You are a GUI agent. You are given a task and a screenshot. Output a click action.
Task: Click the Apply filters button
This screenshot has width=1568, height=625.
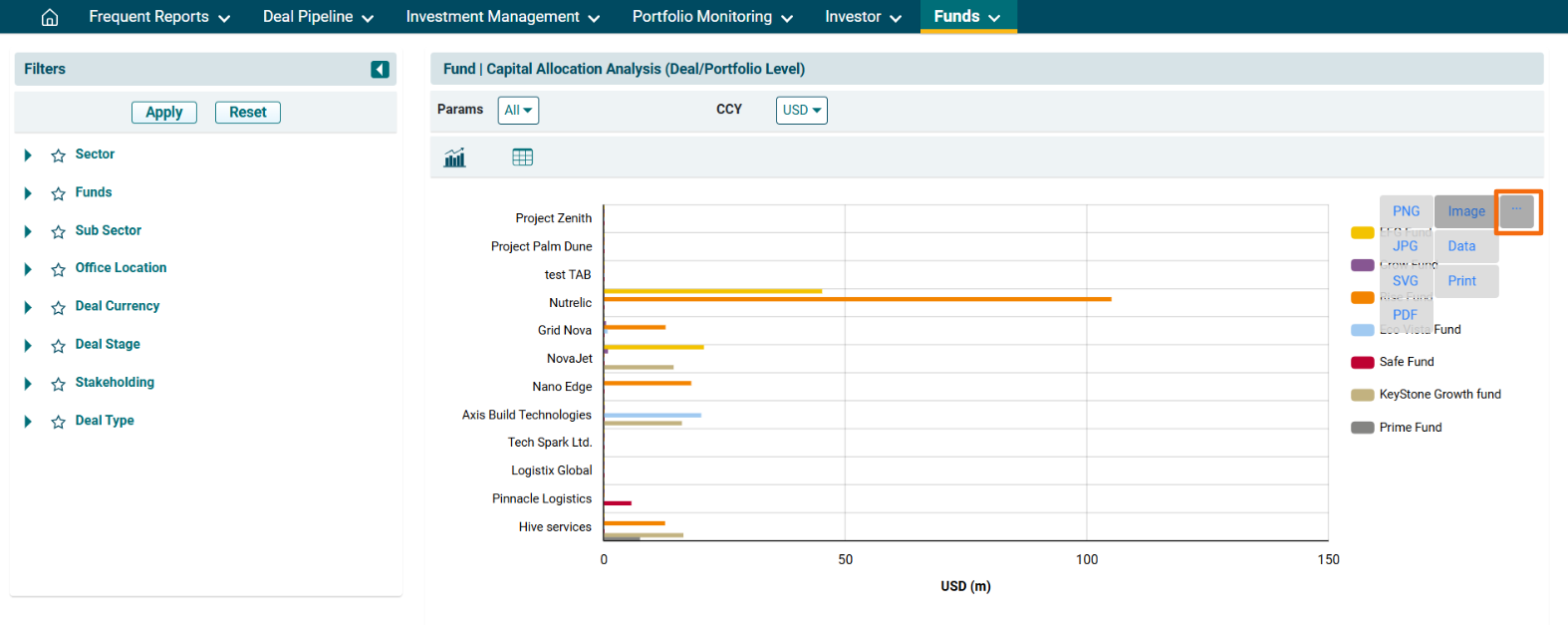pyautogui.click(x=164, y=113)
